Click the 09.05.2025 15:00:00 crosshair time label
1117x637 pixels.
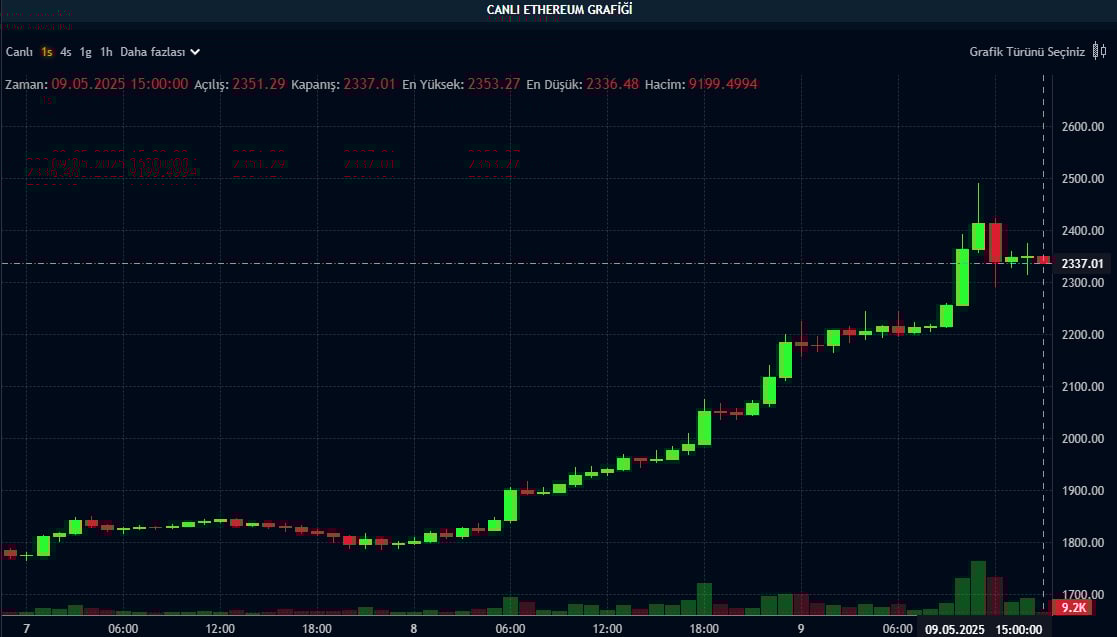(984, 629)
